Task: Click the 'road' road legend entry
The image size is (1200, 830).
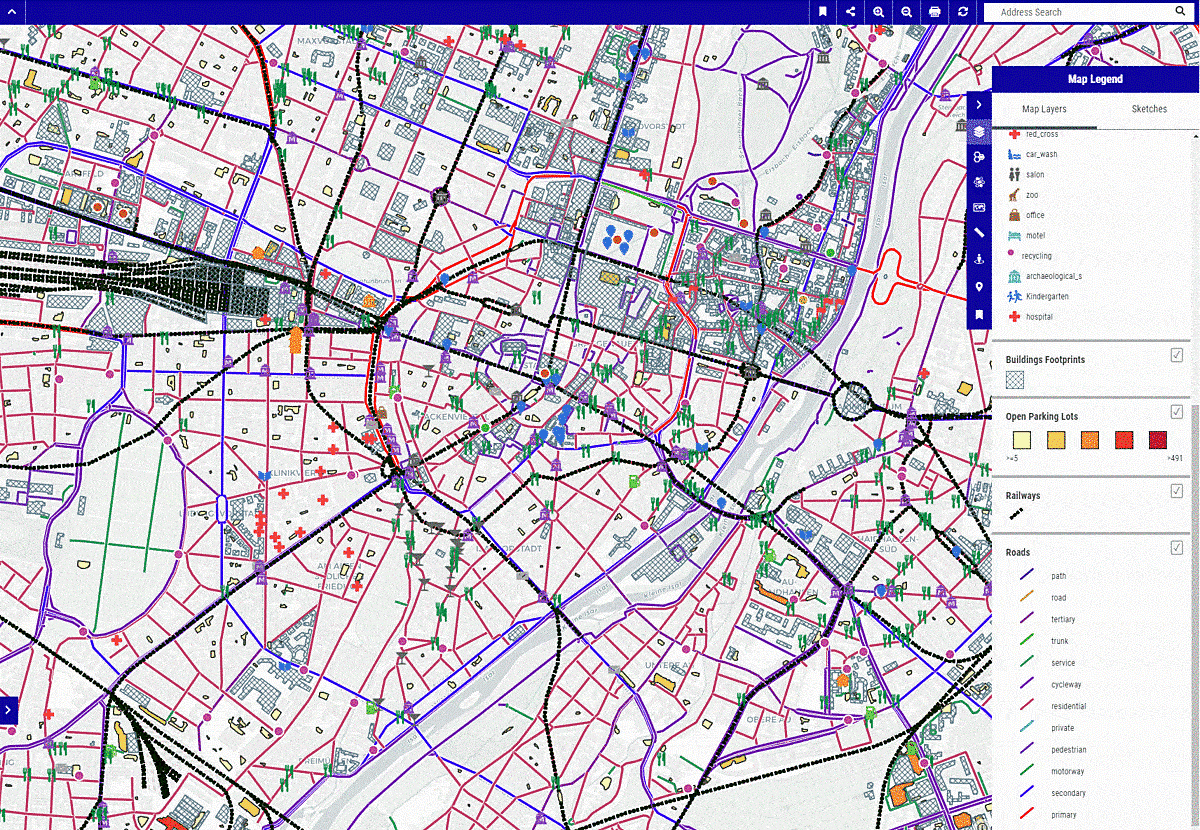Action: [1058, 598]
